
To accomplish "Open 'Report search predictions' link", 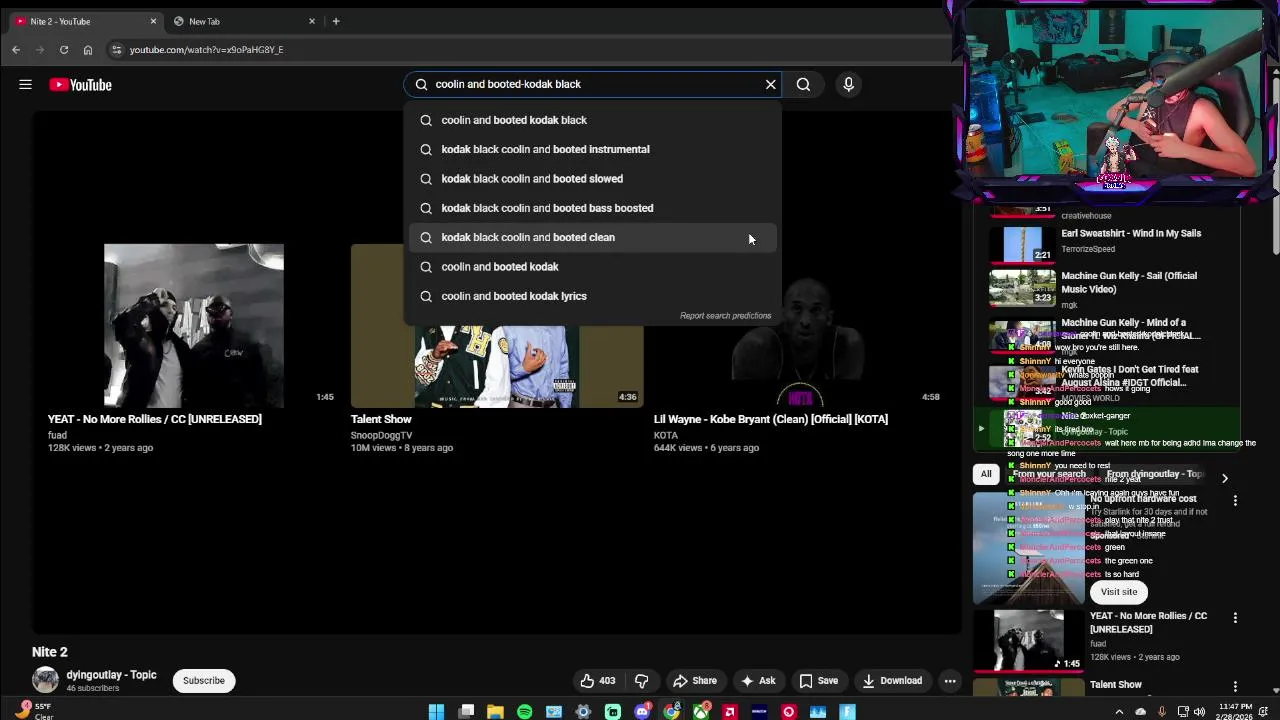I will coord(725,316).
